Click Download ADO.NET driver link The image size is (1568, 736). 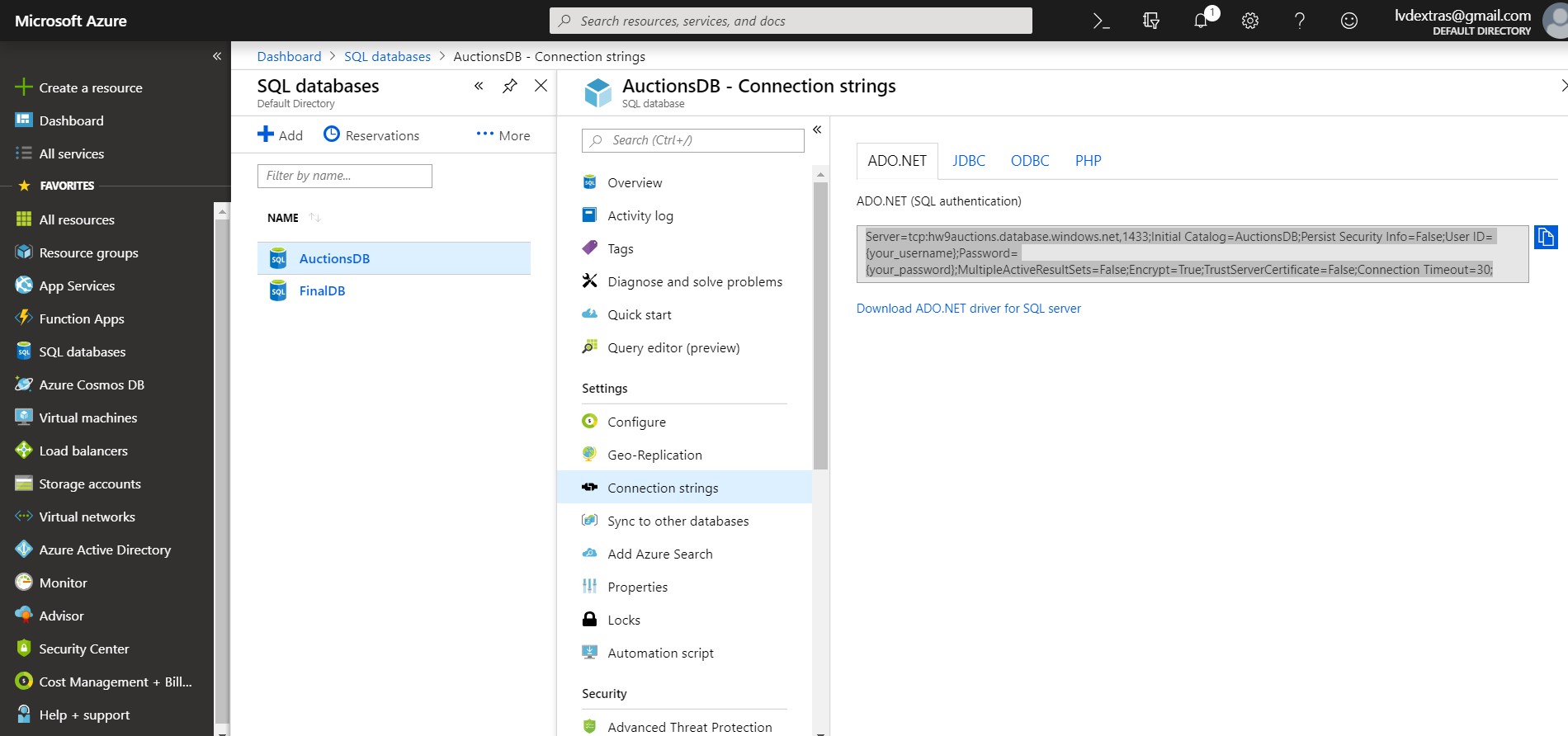[x=968, y=309]
